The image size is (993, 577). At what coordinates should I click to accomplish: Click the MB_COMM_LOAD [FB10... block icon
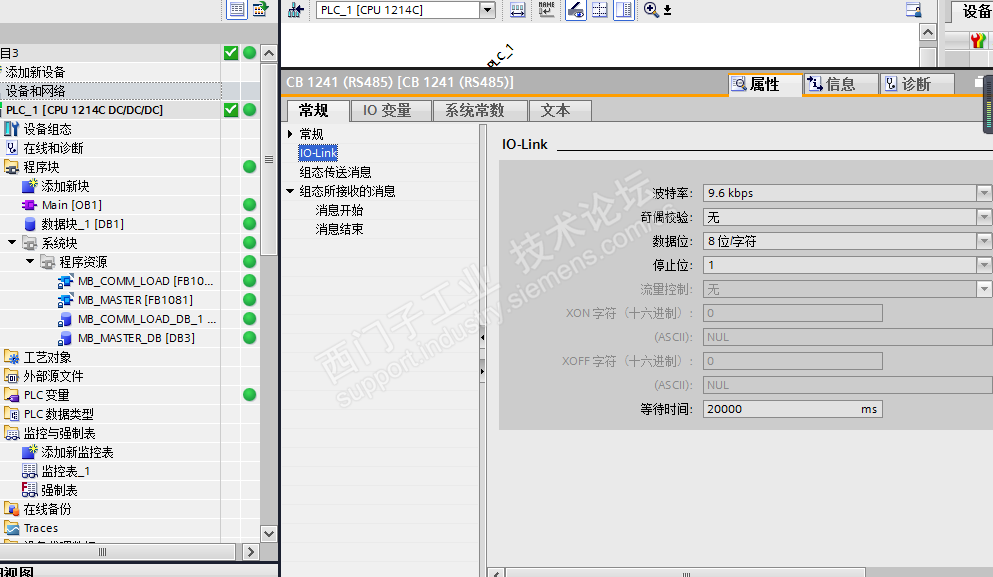[x=65, y=281]
